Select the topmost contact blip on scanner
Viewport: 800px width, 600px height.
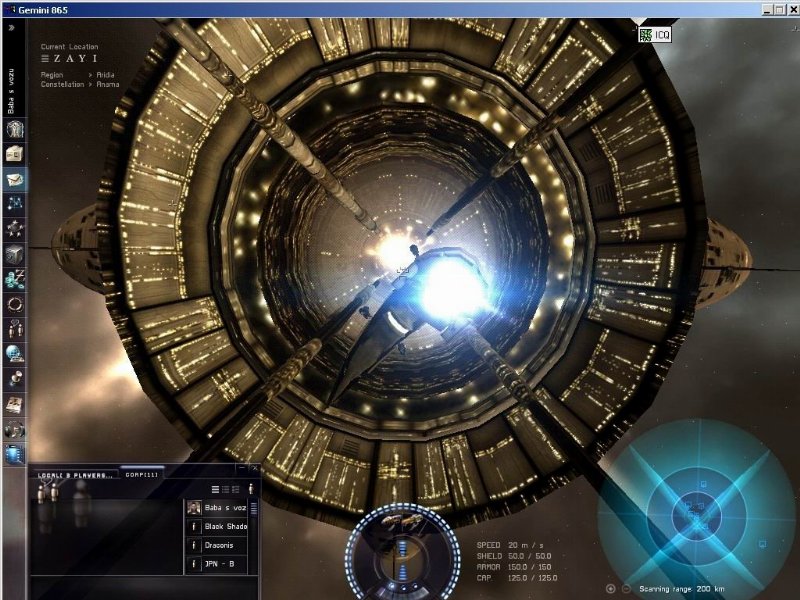pos(703,483)
